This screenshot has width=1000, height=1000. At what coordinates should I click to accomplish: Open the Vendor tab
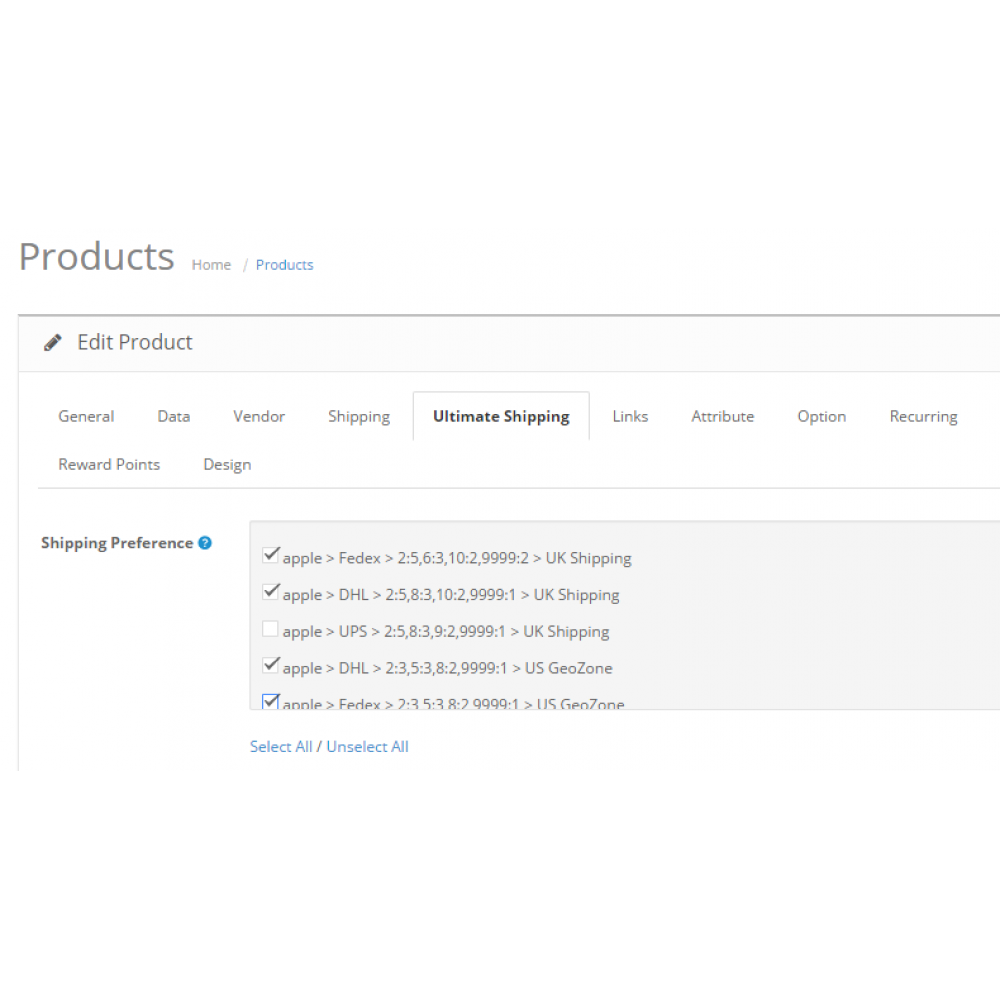tap(258, 416)
